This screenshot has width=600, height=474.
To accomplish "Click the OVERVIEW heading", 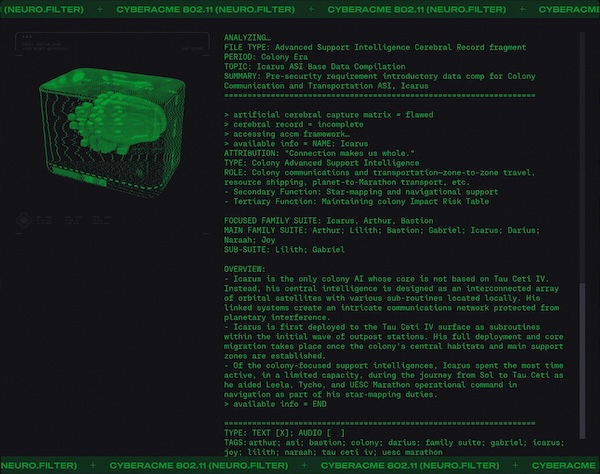I will (245, 269).
